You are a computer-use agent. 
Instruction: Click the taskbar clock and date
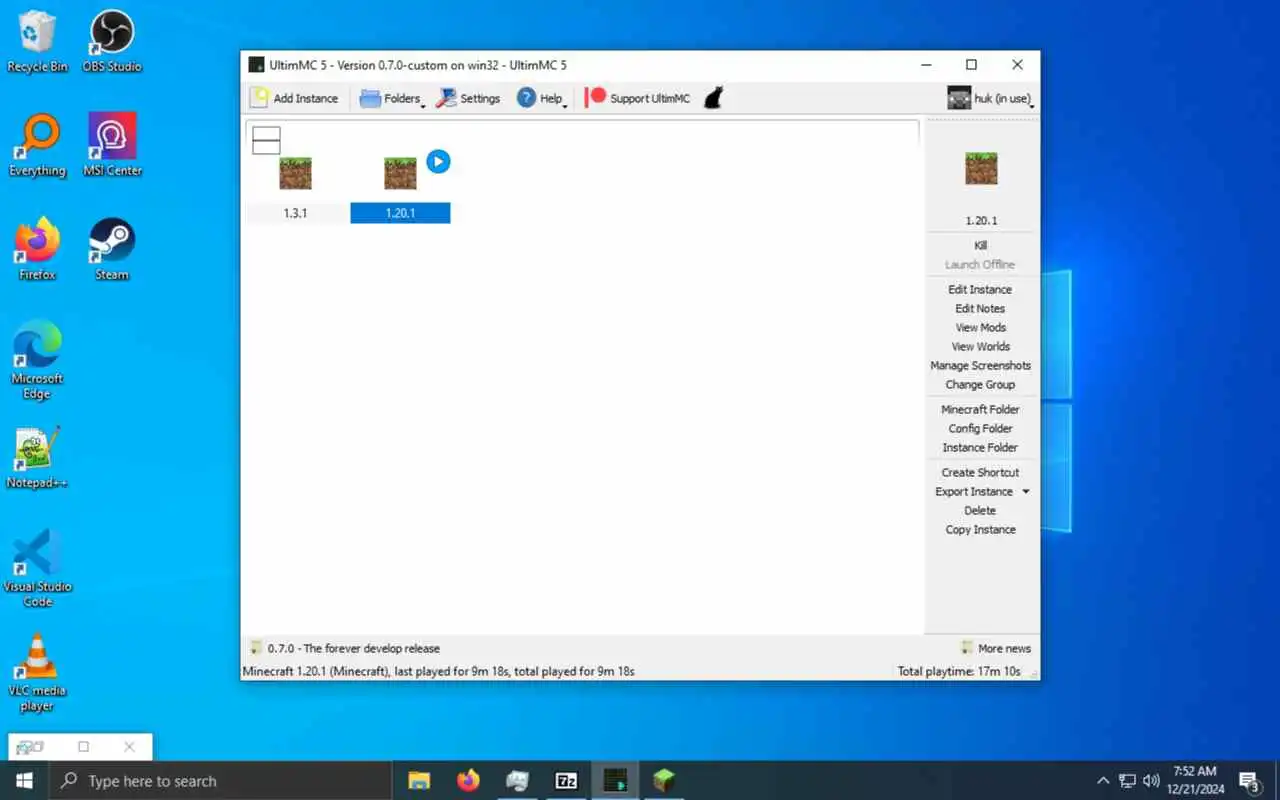1195,781
